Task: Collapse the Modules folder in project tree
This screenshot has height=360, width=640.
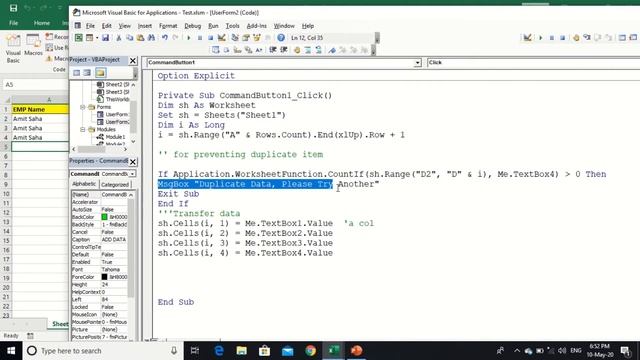Action: pyautogui.click(x=82, y=129)
